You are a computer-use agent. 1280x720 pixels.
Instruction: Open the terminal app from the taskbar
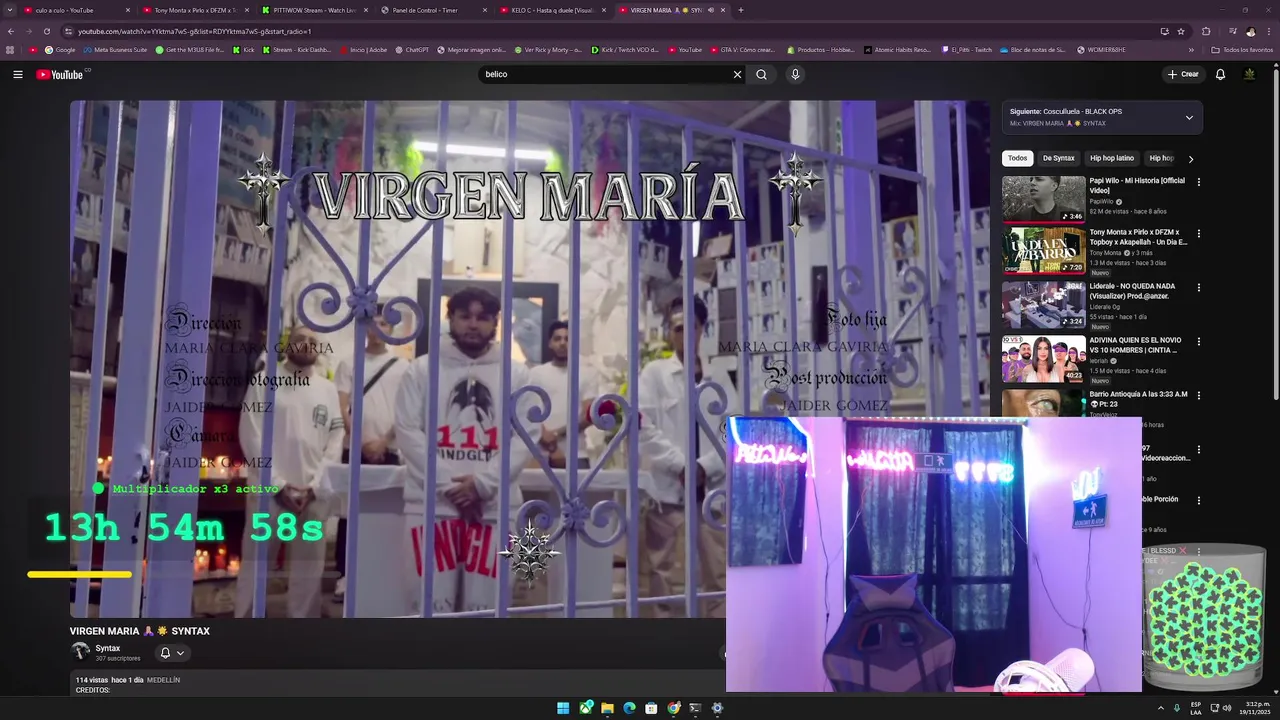coord(695,708)
